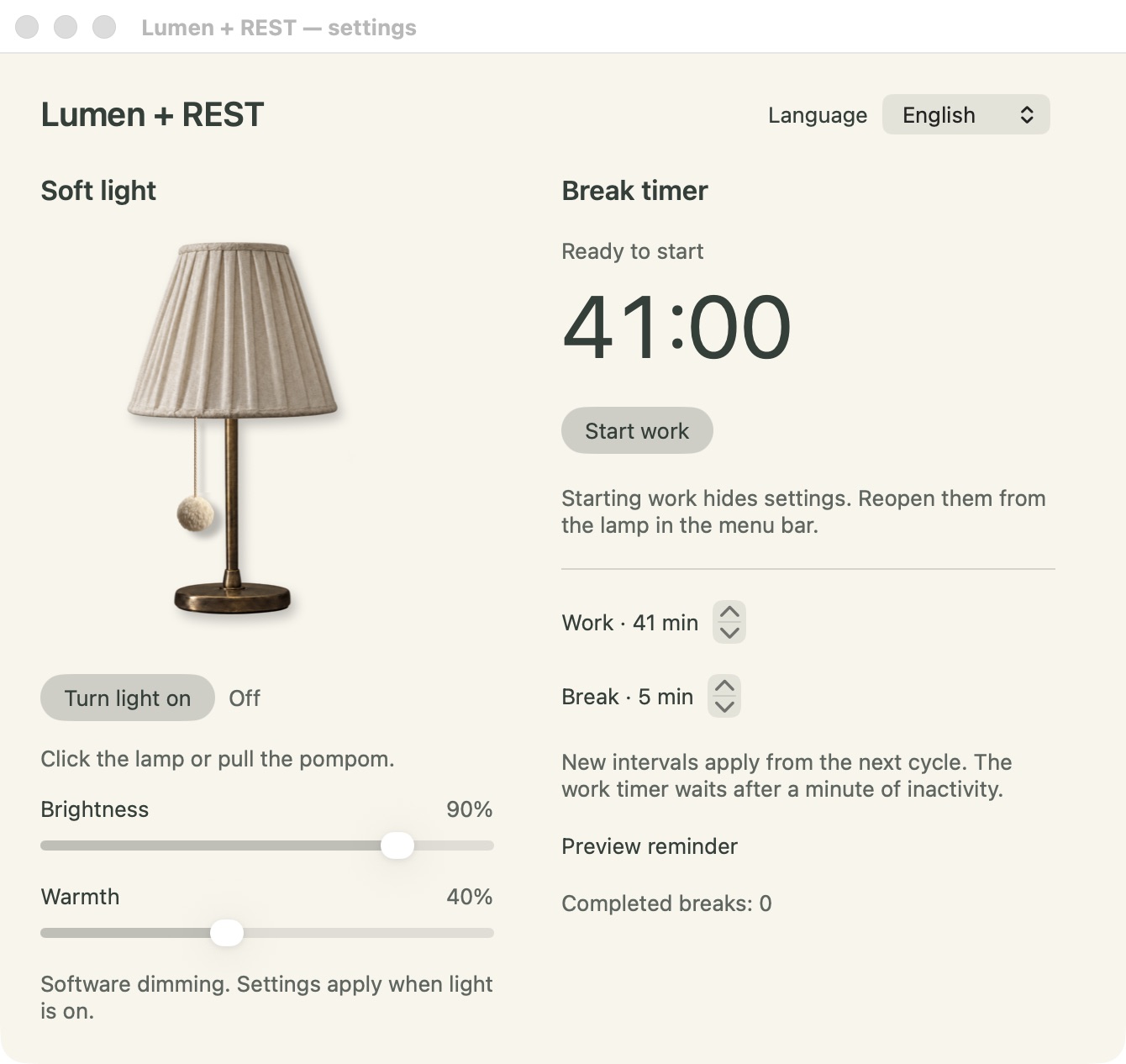Click the Completed breaks counter text
The width and height of the screenshot is (1126, 1064).
tap(666, 903)
